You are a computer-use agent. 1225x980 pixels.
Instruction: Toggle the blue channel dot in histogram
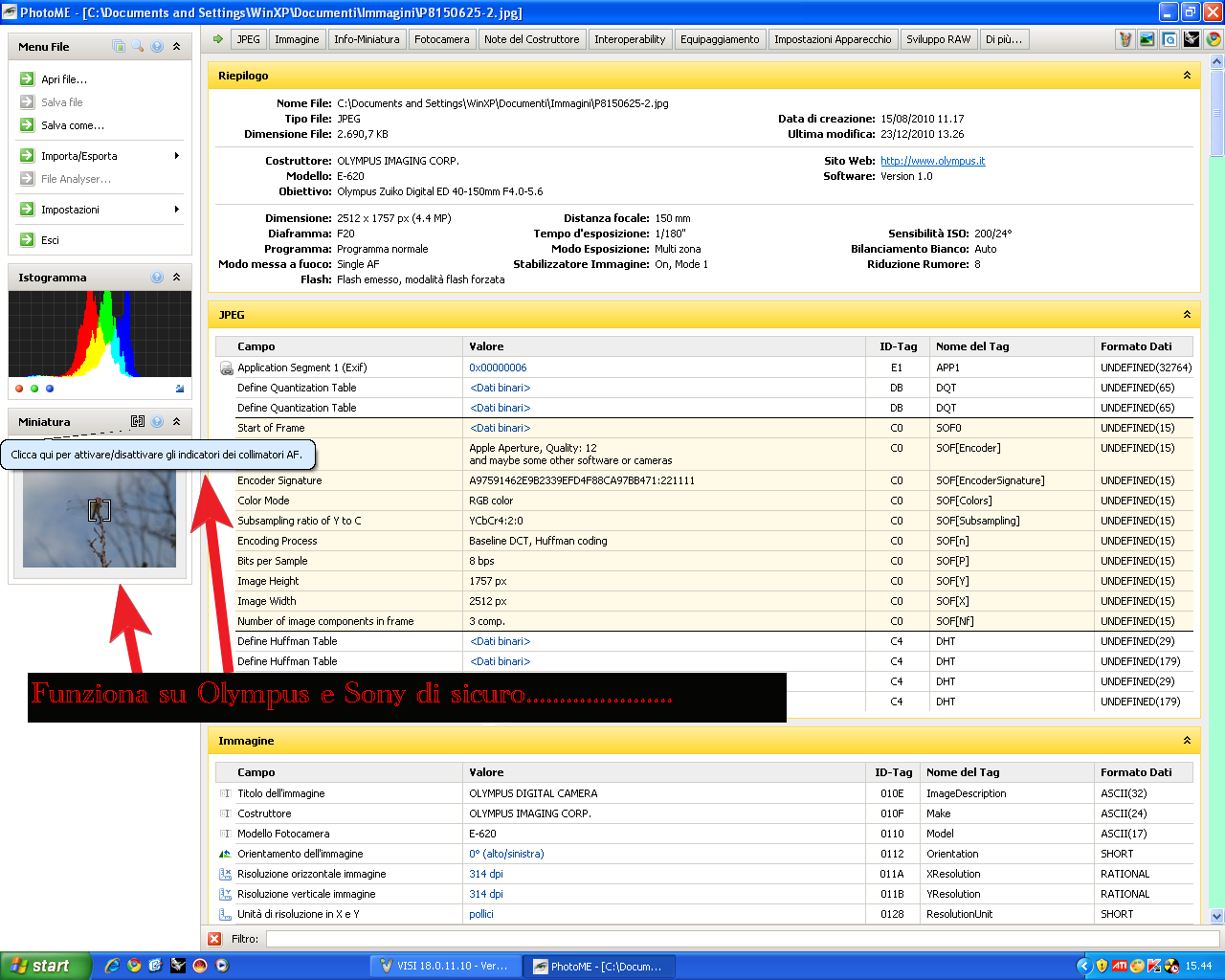(x=50, y=389)
